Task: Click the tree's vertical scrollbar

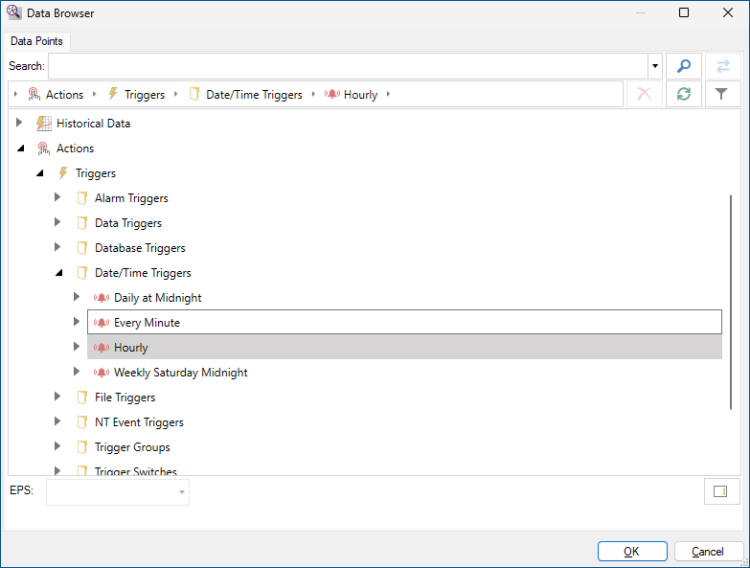Action: [730, 302]
